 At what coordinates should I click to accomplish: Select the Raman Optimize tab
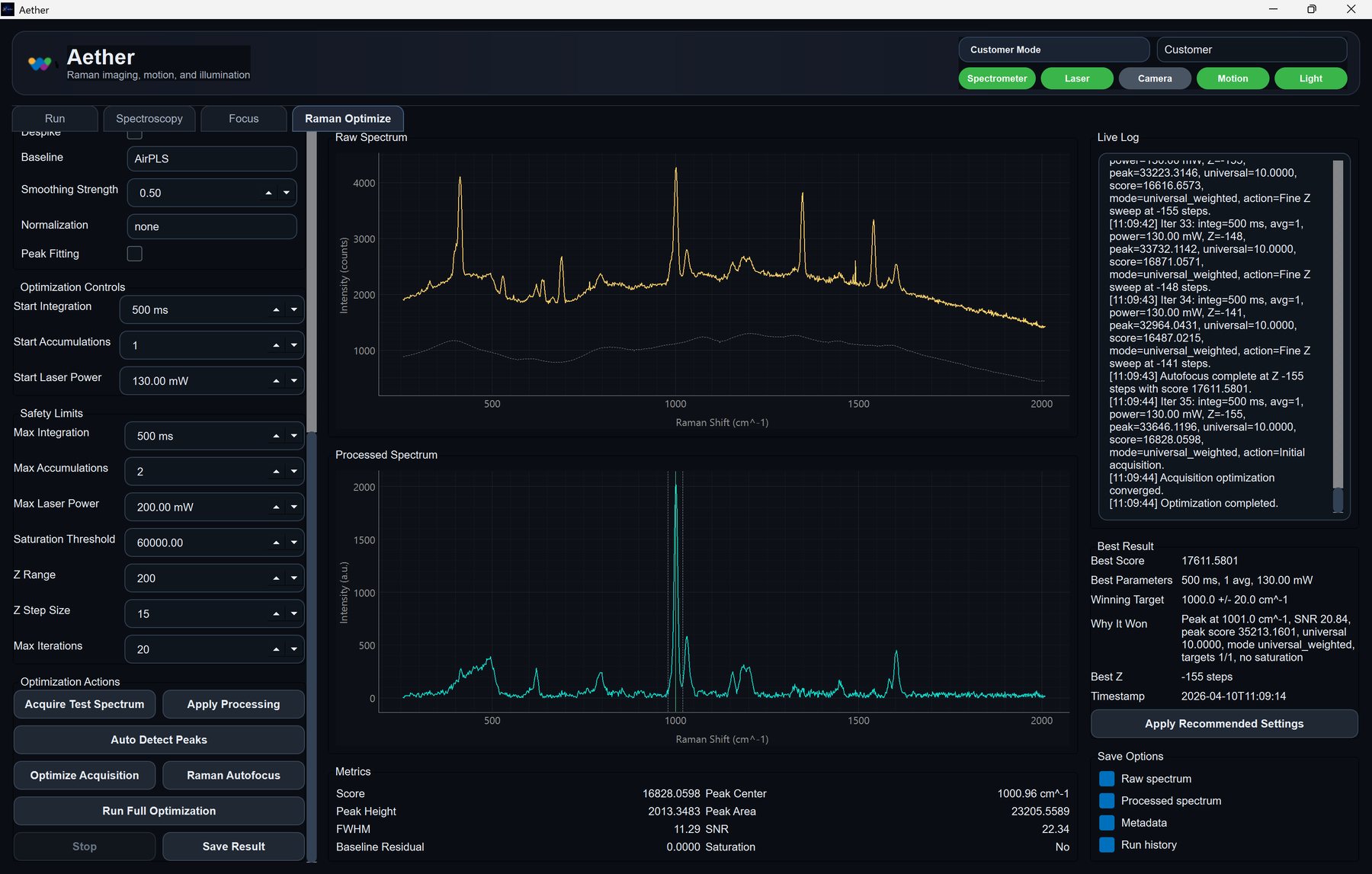[348, 119]
